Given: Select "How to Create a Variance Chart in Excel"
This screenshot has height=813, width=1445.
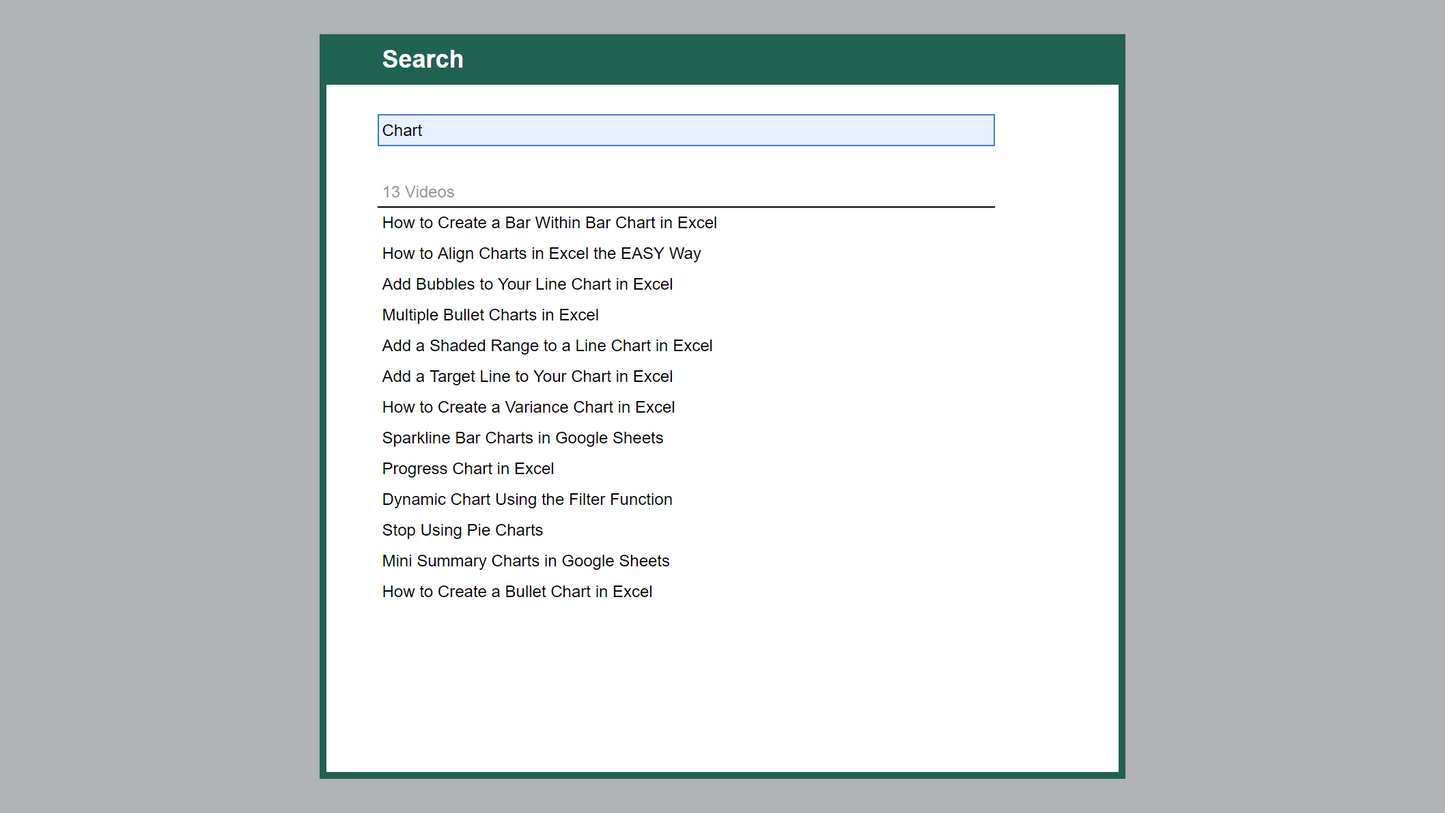Looking at the screenshot, I should pos(528,407).
